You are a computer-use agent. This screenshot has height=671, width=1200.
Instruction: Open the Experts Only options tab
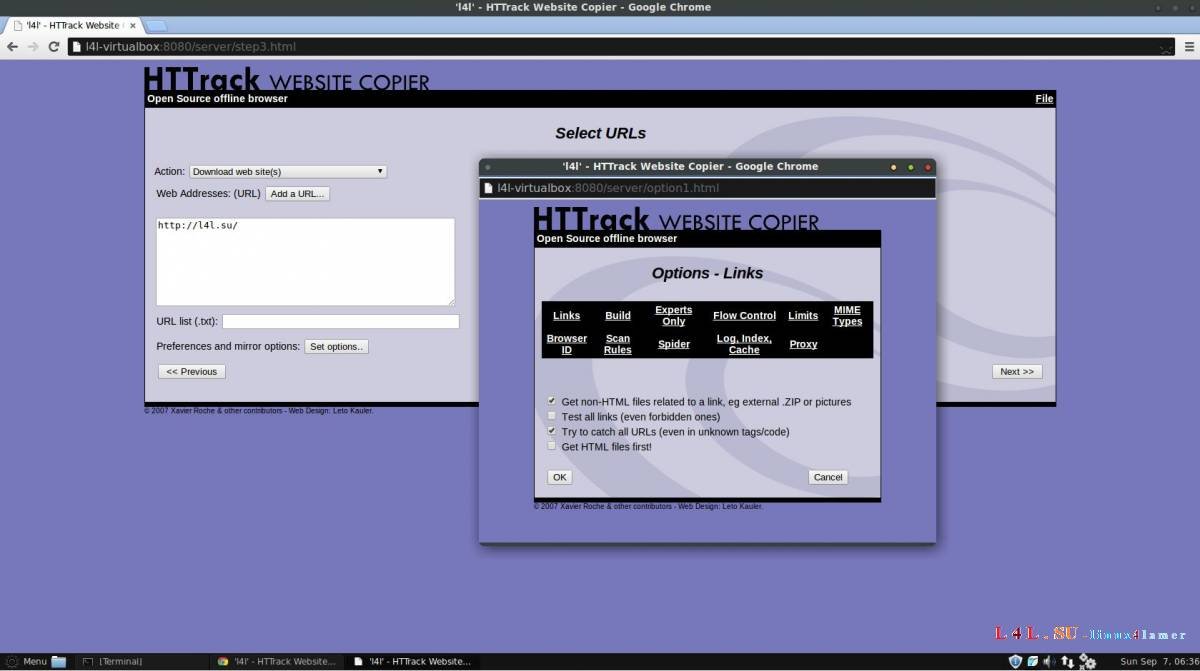point(674,315)
